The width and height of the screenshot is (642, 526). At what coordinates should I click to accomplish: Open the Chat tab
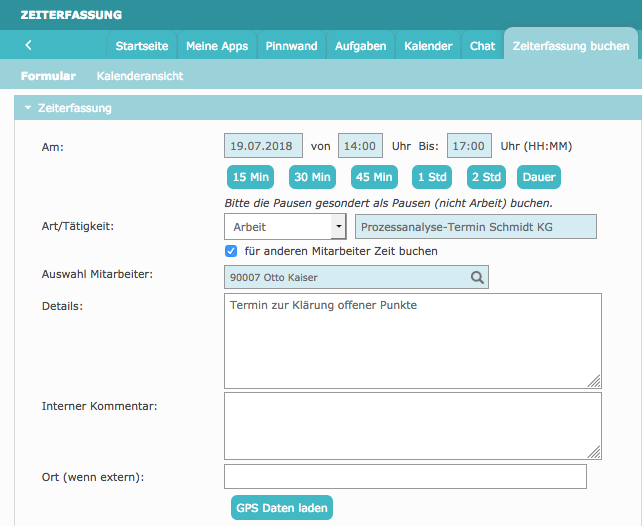coord(482,46)
